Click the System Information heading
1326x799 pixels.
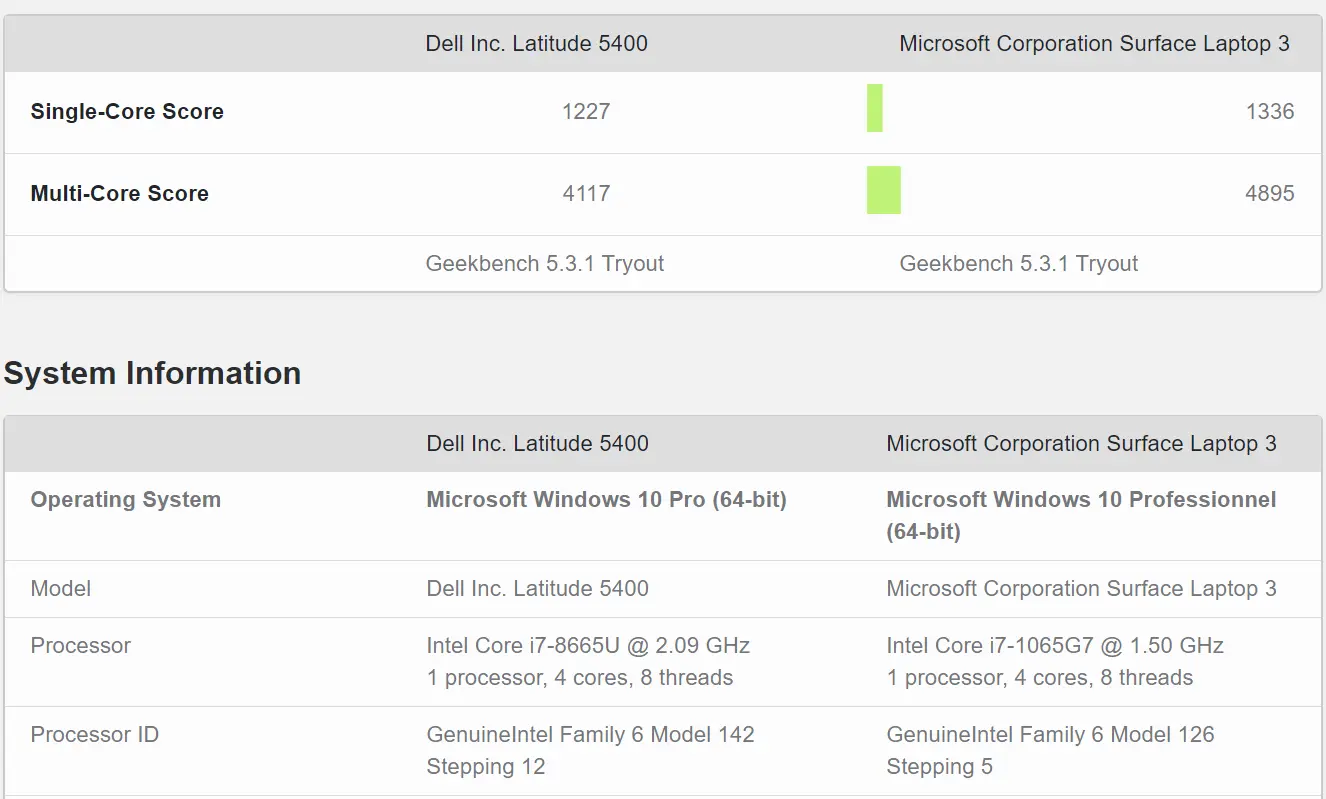pos(152,373)
